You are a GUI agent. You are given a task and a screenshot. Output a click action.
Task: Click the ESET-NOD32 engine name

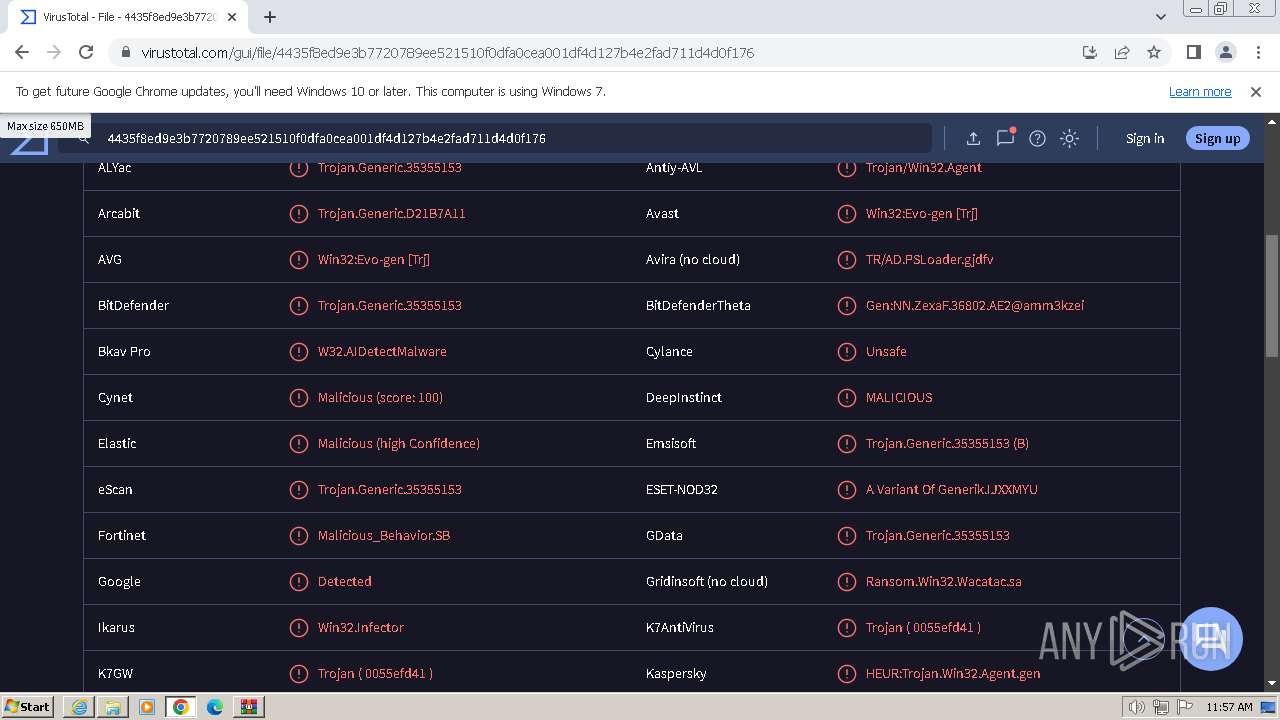coord(682,489)
